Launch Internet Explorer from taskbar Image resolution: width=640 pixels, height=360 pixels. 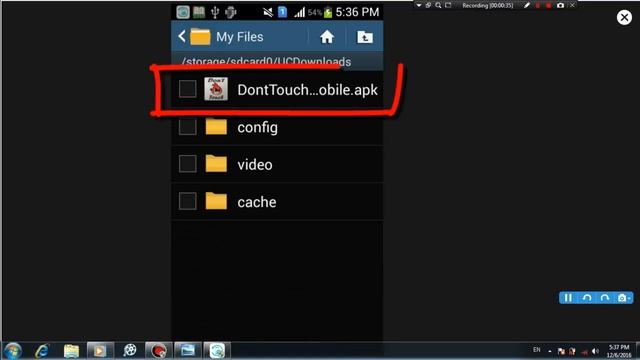42,351
